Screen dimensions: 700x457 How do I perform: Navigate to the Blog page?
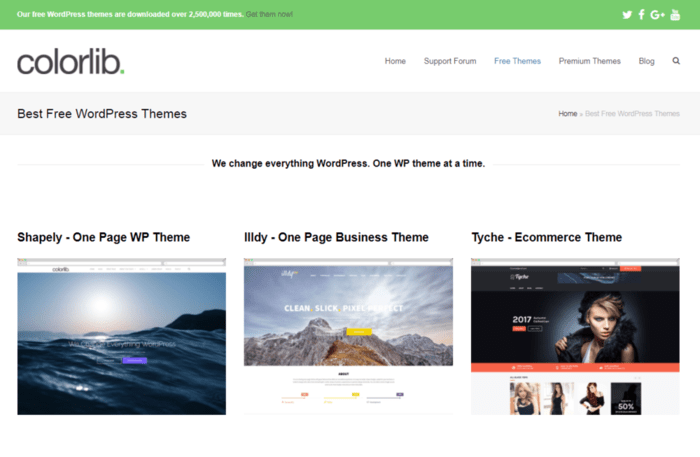point(646,61)
